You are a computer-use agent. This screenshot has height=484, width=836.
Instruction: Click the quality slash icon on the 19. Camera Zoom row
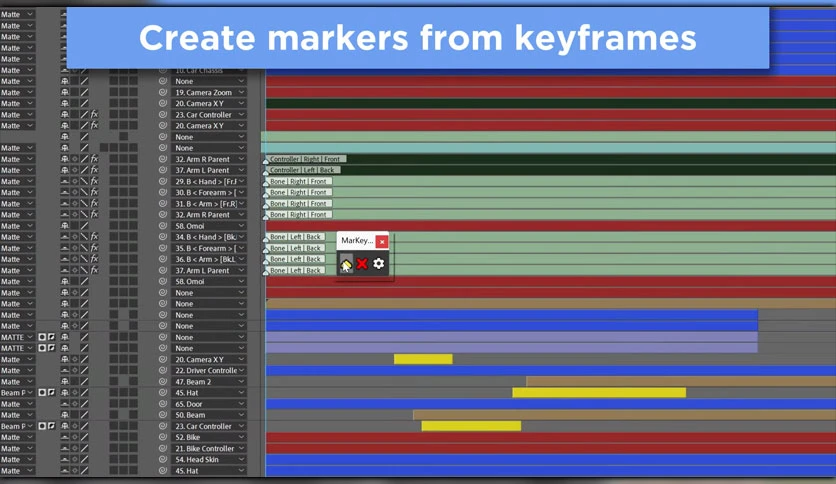(x=84, y=92)
